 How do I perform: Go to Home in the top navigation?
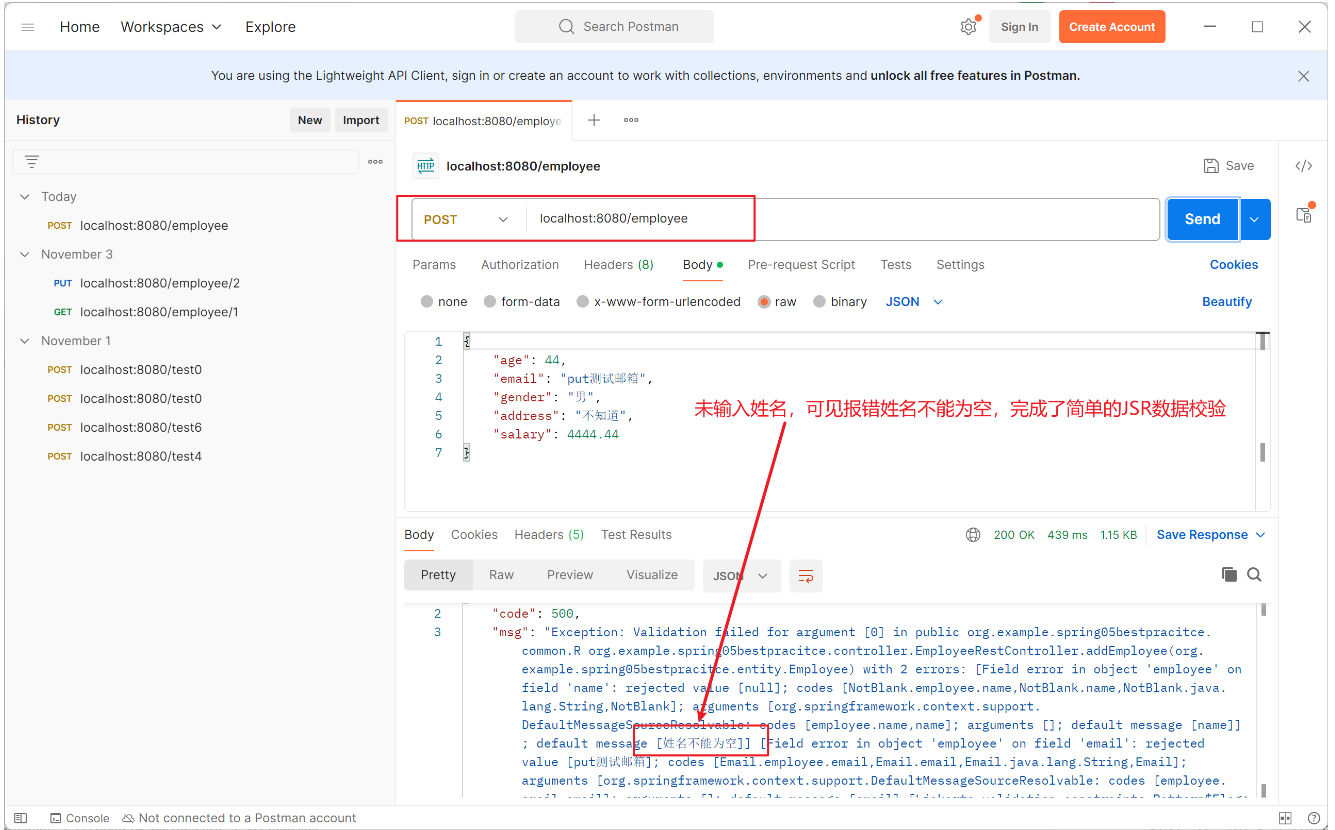coord(80,27)
